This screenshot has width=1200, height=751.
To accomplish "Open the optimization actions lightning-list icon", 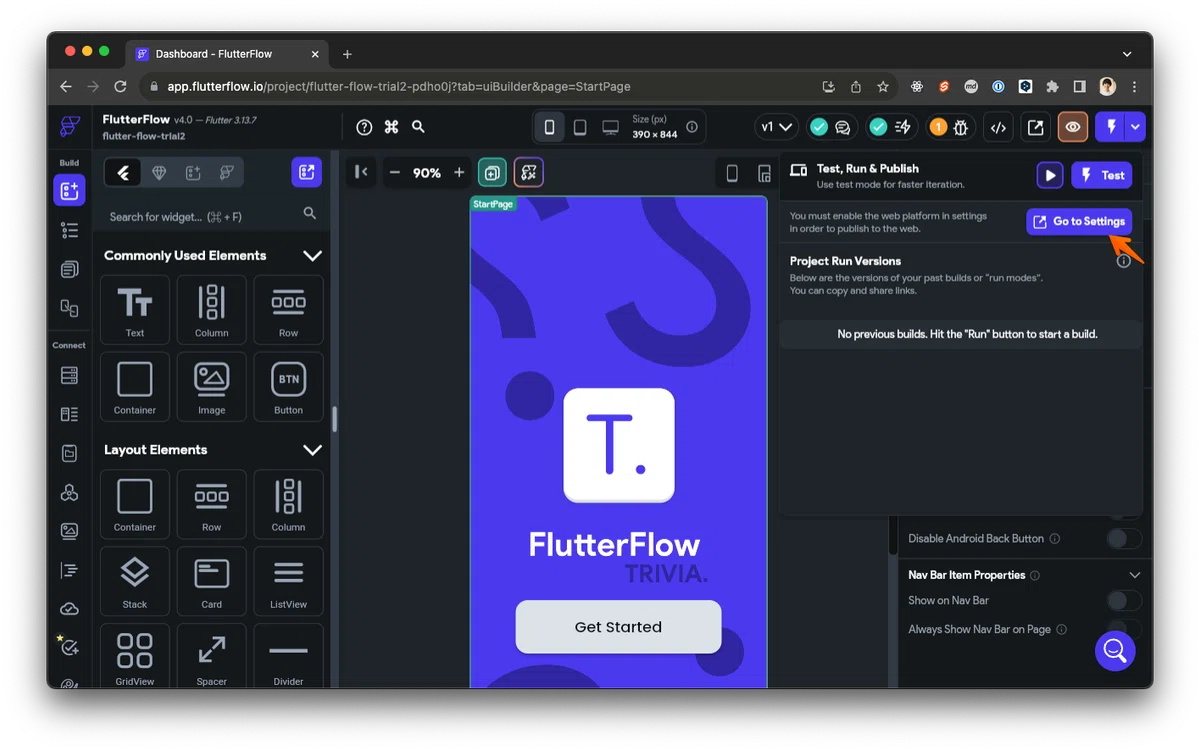I will click(903, 127).
